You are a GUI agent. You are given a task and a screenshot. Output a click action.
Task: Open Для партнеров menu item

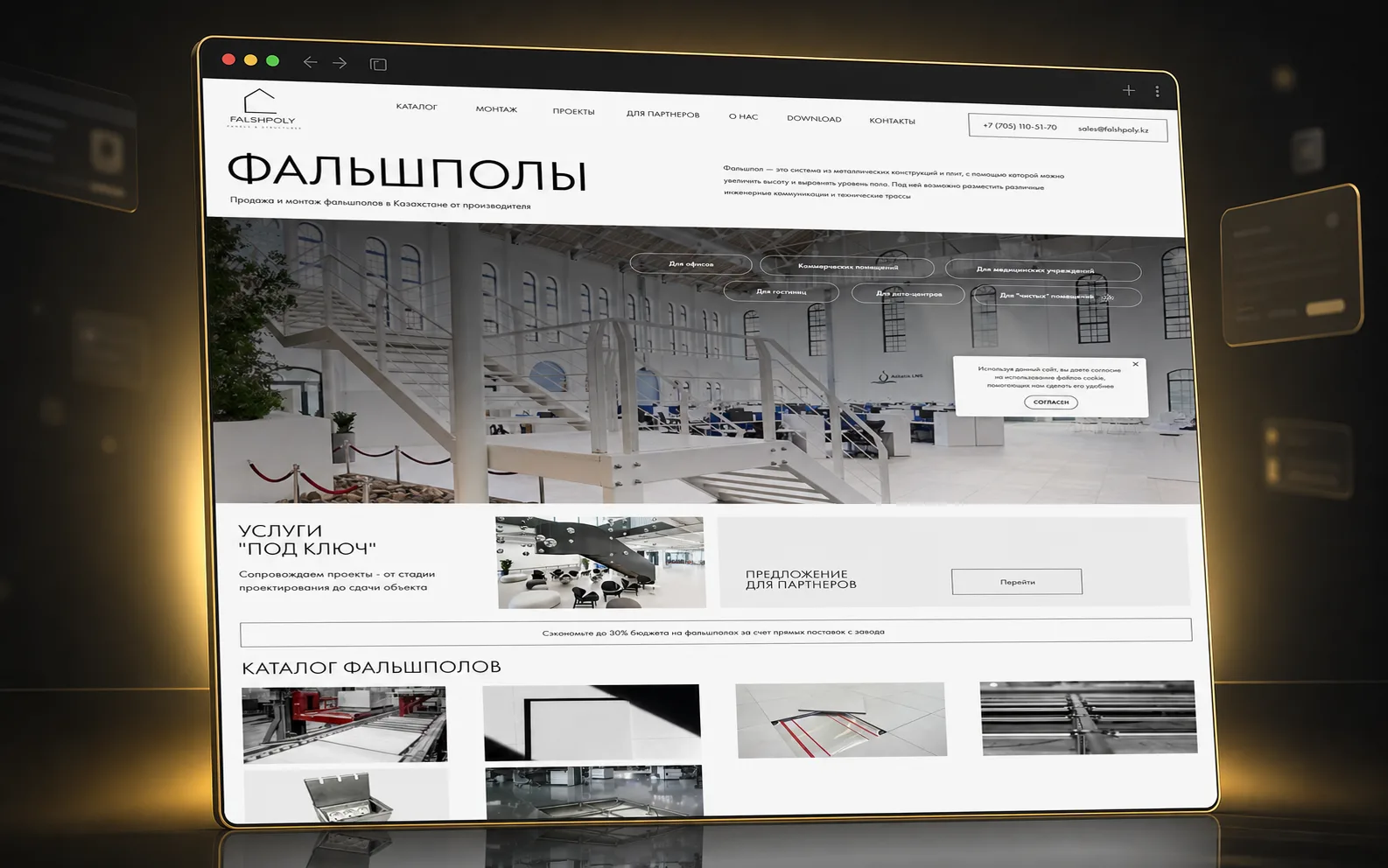[x=662, y=115]
